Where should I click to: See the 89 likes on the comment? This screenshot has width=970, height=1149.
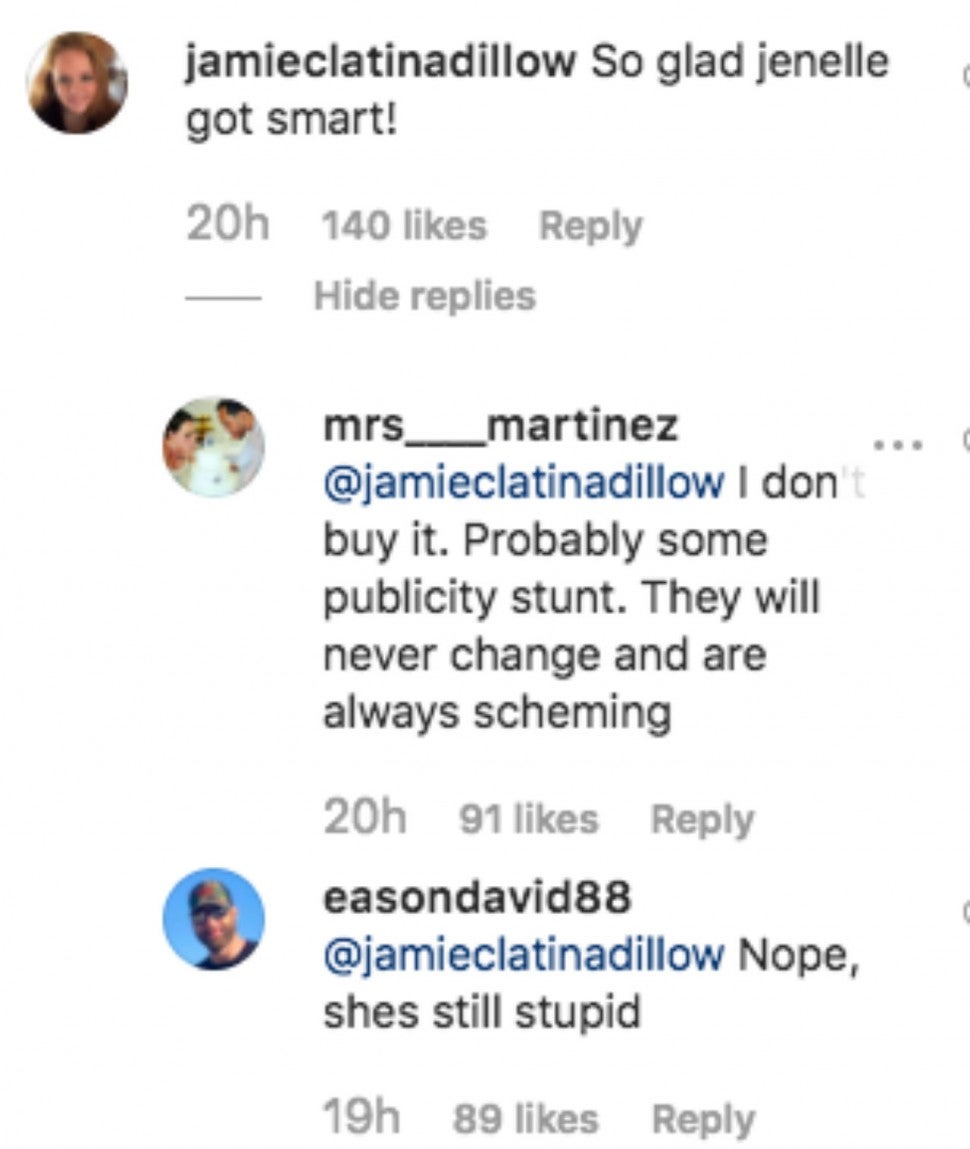pyautogui.click(x=525, y=1120)
